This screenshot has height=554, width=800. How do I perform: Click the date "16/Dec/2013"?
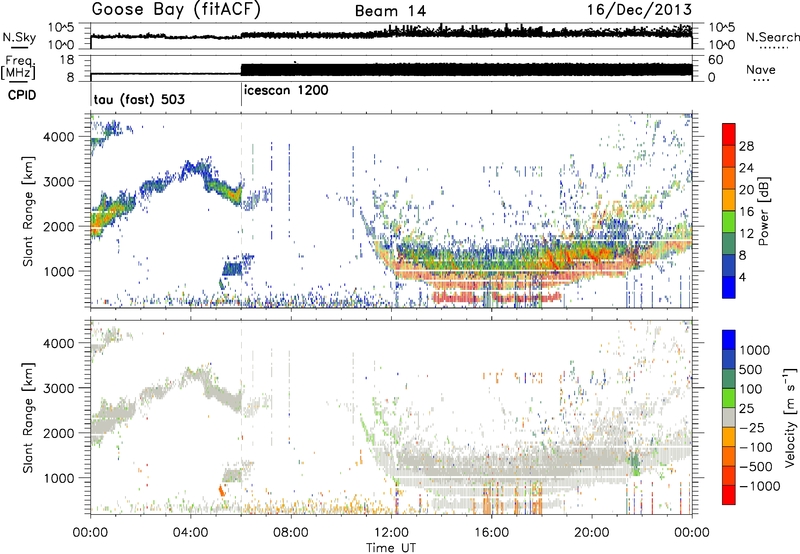[x=639, y=9]
